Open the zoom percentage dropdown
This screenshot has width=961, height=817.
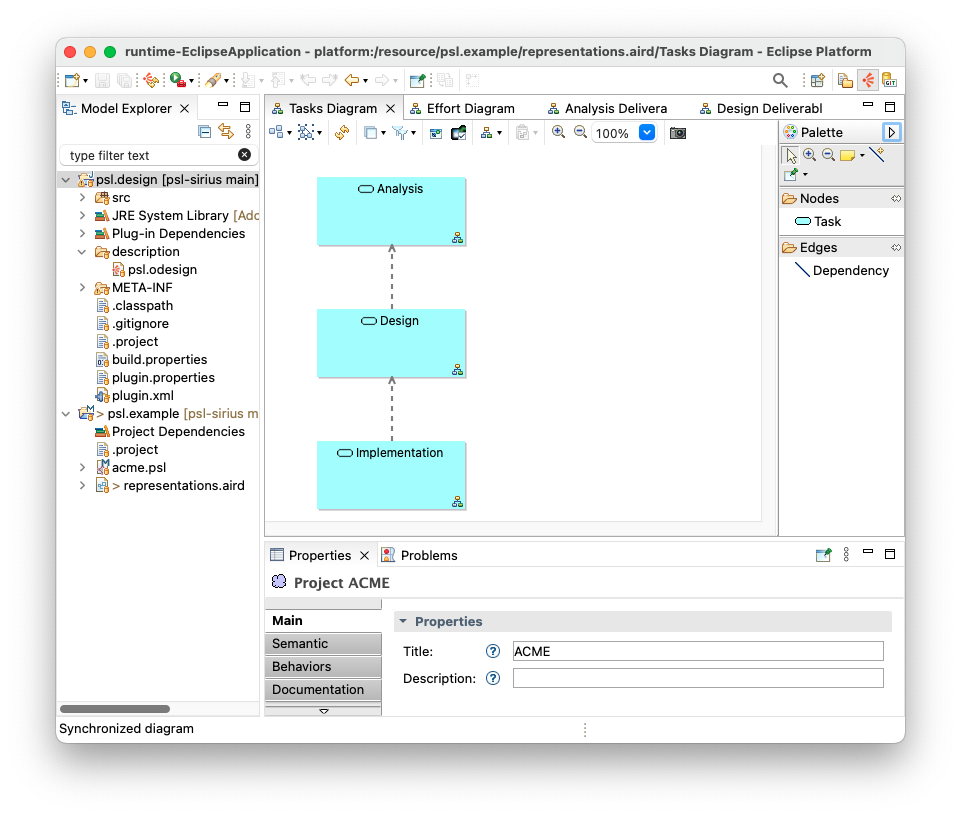pyautogui.click(x=646, y=132)
